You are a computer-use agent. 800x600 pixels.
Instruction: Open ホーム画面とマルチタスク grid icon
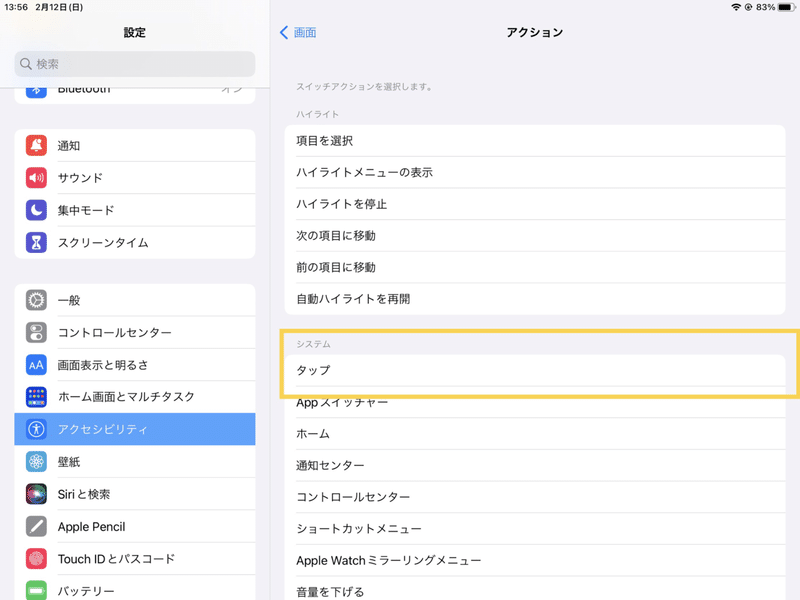pyautogui.click(x=37, y=397)
